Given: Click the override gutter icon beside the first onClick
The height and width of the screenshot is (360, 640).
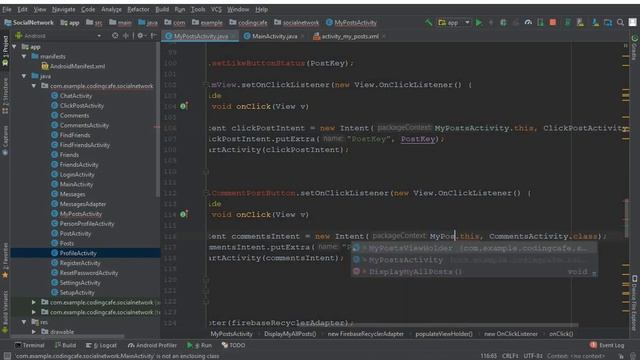Looking at the screenshot, I should click(183, 106).
